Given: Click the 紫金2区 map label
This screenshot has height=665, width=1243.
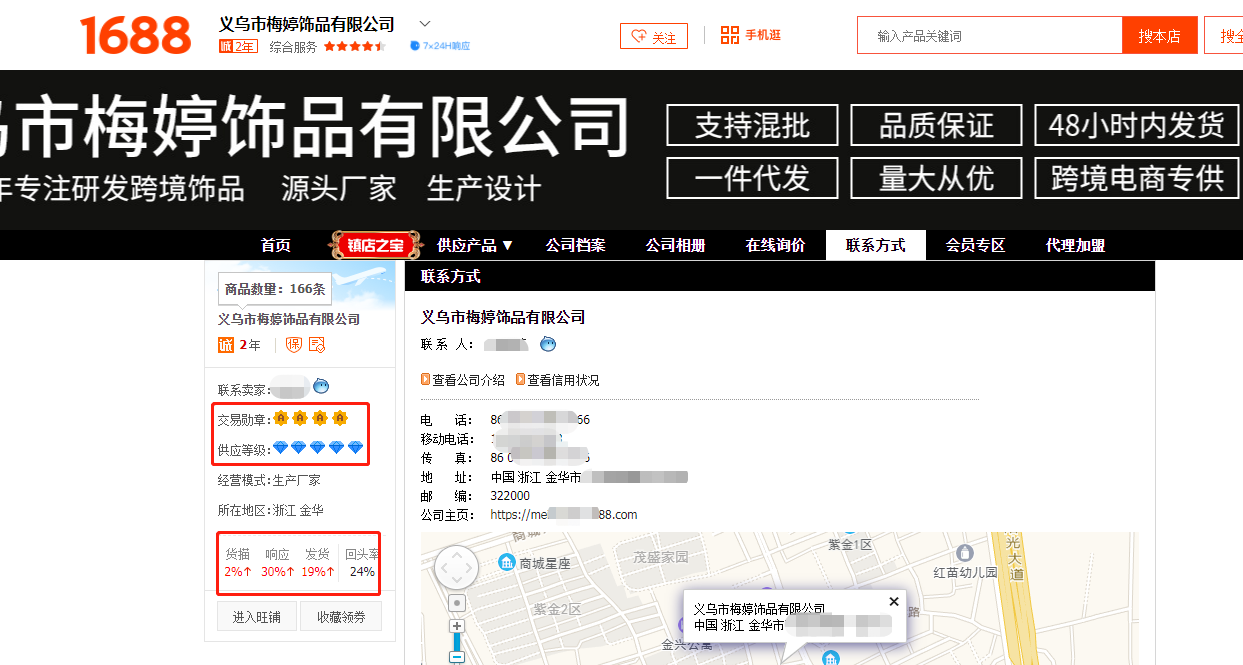Looking at the screenshot, I should [x=557, y=608].
